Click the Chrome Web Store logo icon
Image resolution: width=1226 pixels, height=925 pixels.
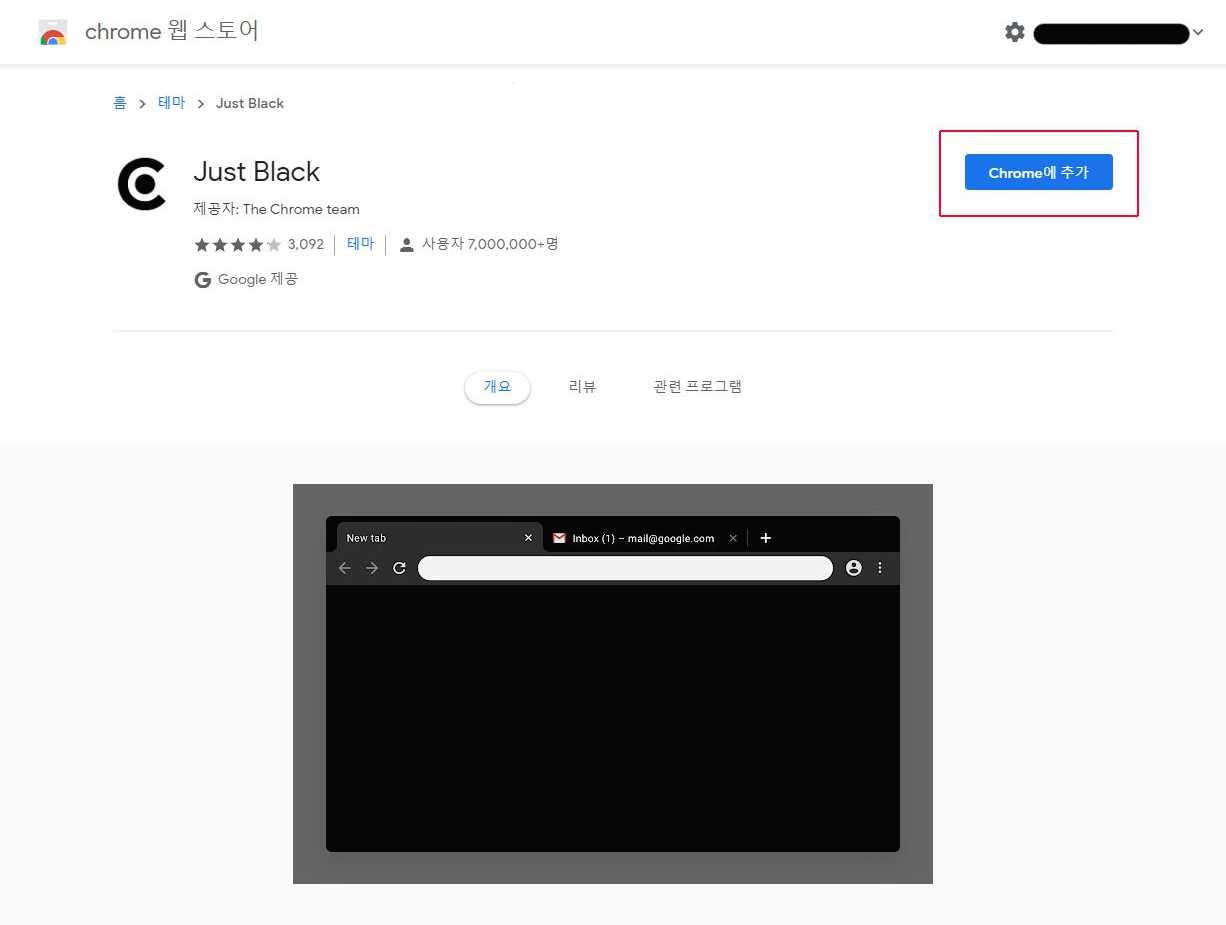[x=53, y=33]
